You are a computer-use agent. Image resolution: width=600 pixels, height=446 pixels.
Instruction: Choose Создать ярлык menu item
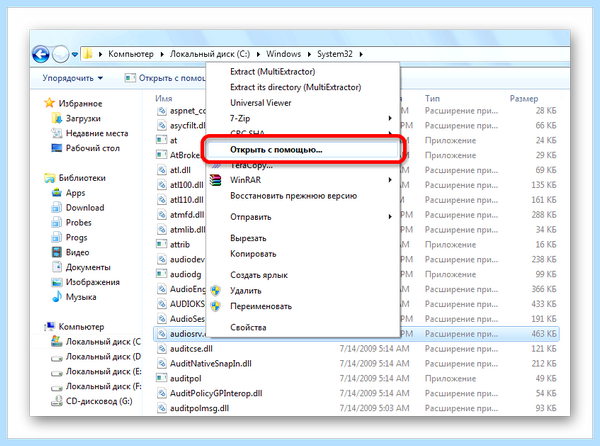point(259,275)
